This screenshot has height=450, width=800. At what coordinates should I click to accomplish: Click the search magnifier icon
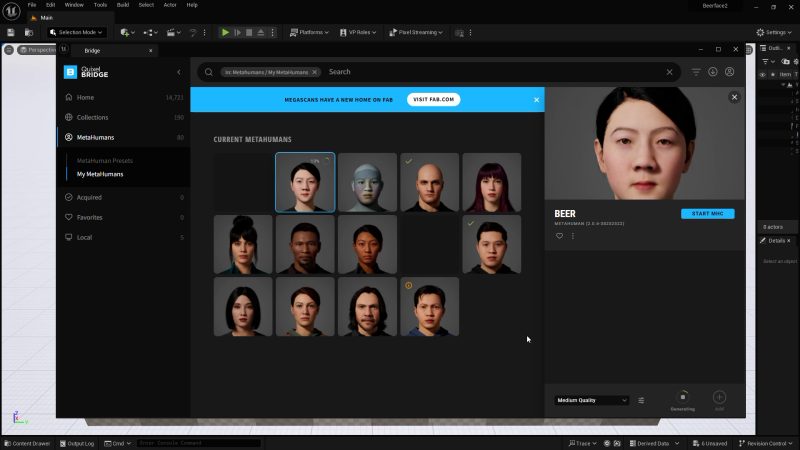[x=209, y=72]
